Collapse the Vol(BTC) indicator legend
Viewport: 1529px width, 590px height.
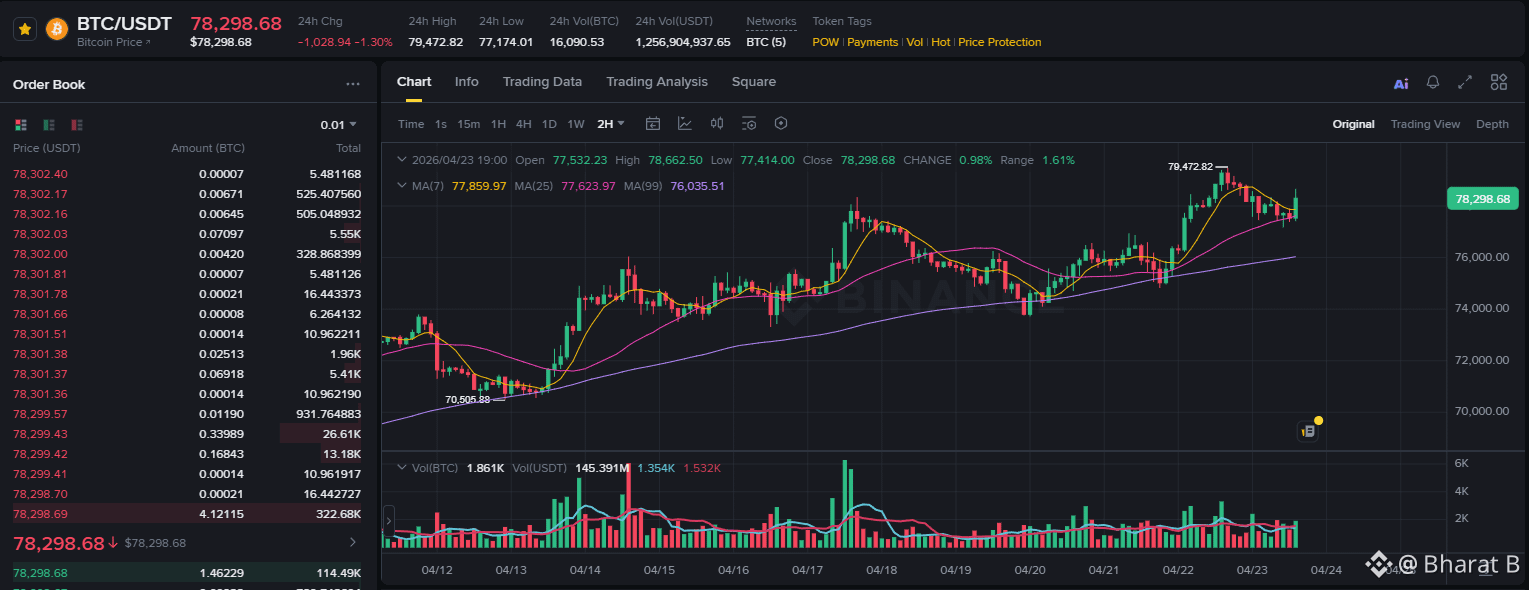pyautogui.click(x=402, y=468)
